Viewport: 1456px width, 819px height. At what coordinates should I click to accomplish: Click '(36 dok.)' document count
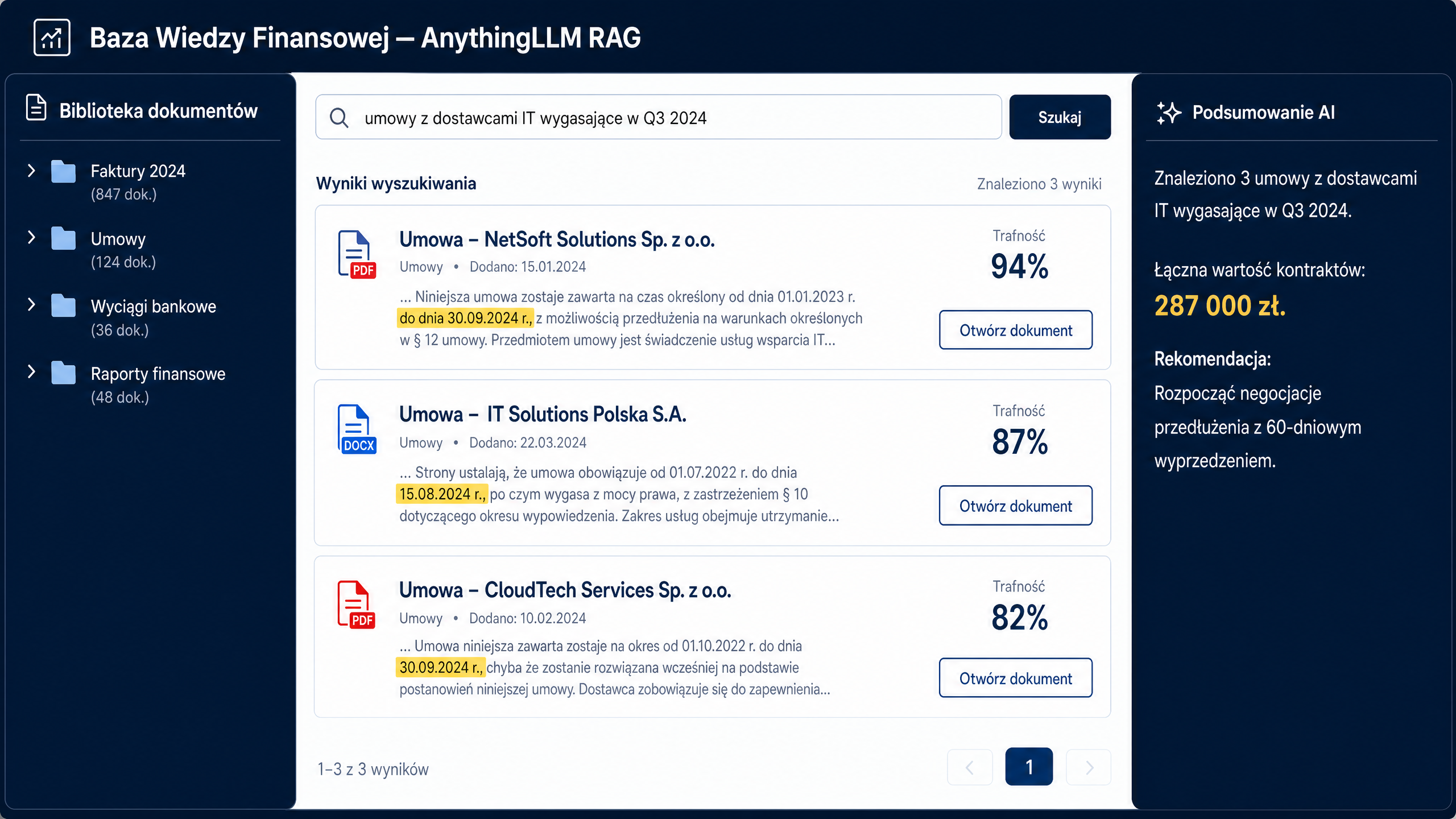pos(120,330)
